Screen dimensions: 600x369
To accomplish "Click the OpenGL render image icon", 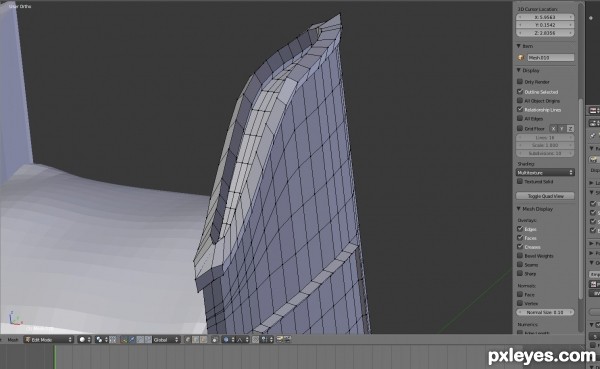I will pyautogui.click(x=279, y=340).
